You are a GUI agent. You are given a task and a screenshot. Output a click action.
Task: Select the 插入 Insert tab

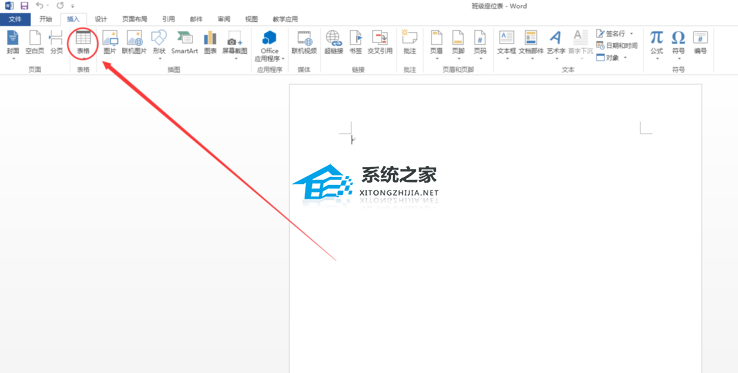[73, 19]
